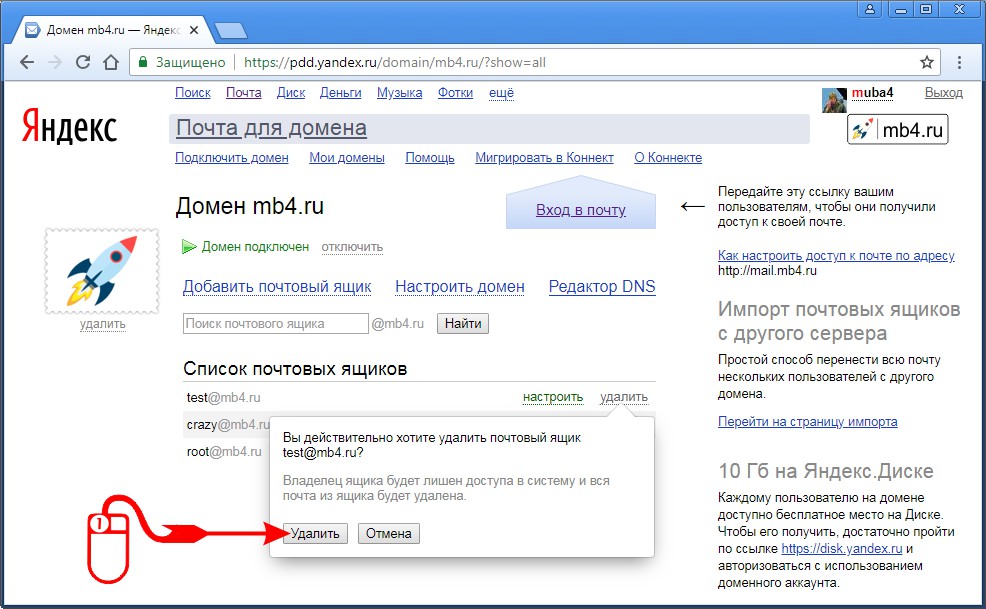Screen dimensions: 986x609
Task: Log out via the Выход link
Action: click(x=943, y=92)
